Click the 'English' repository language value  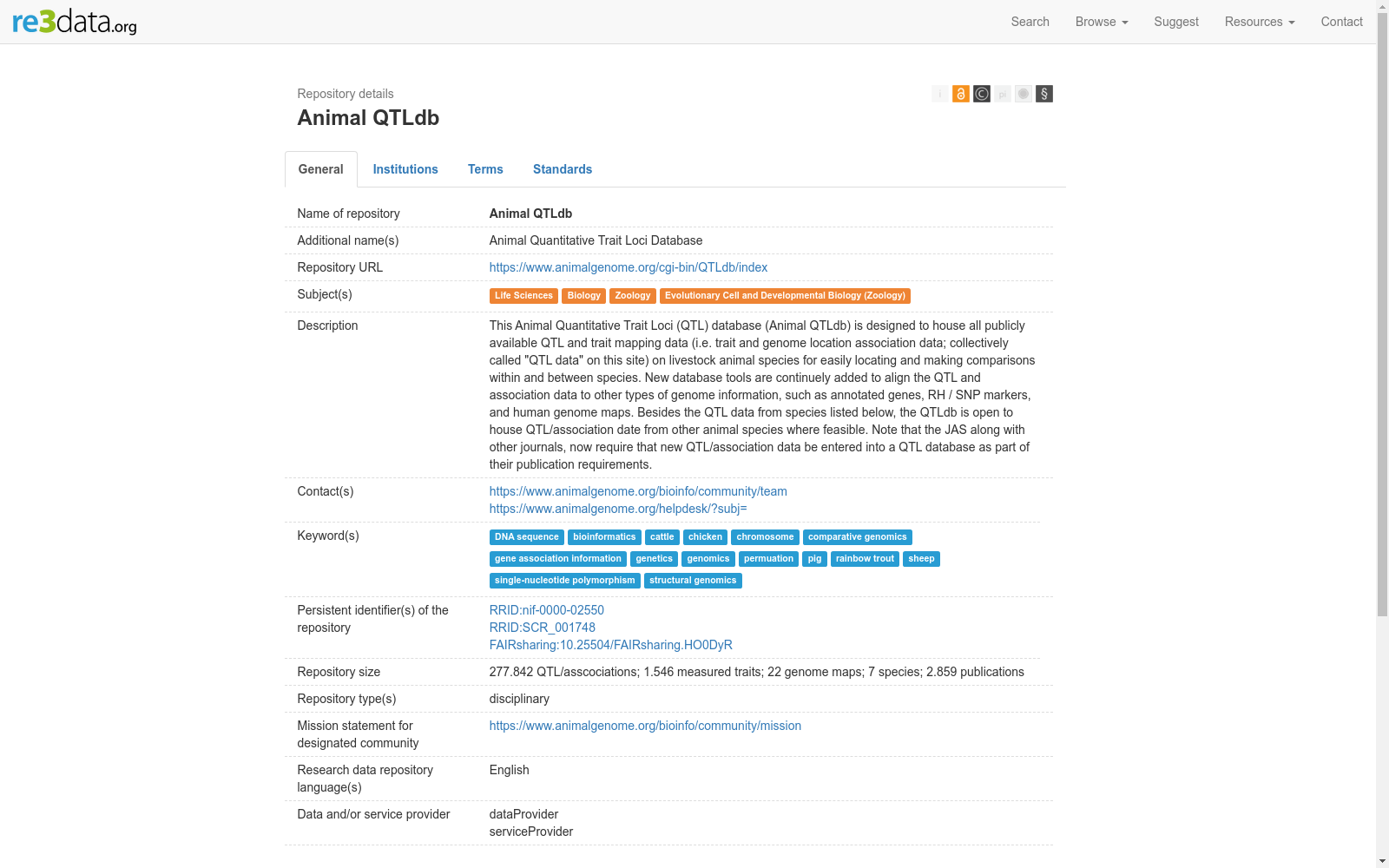tap(509, 770)
